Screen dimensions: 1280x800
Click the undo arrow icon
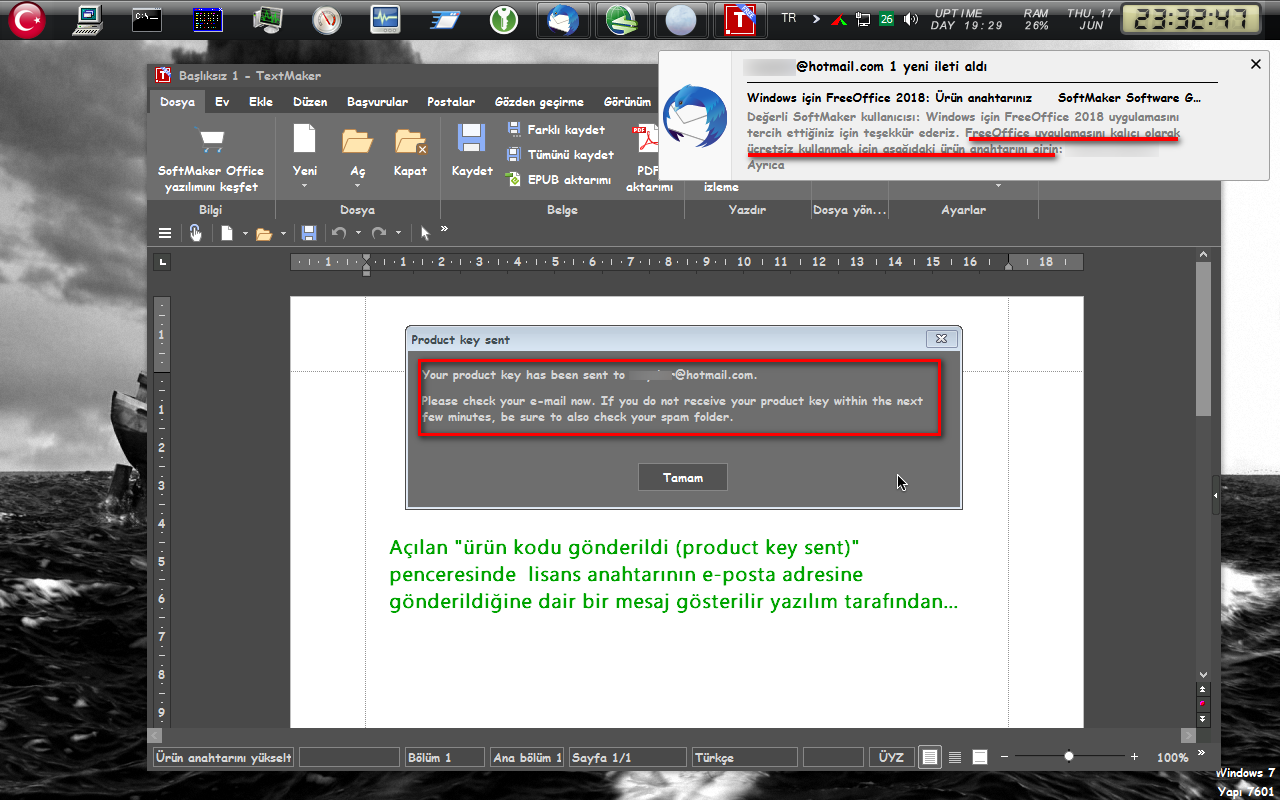coord(339,233)
